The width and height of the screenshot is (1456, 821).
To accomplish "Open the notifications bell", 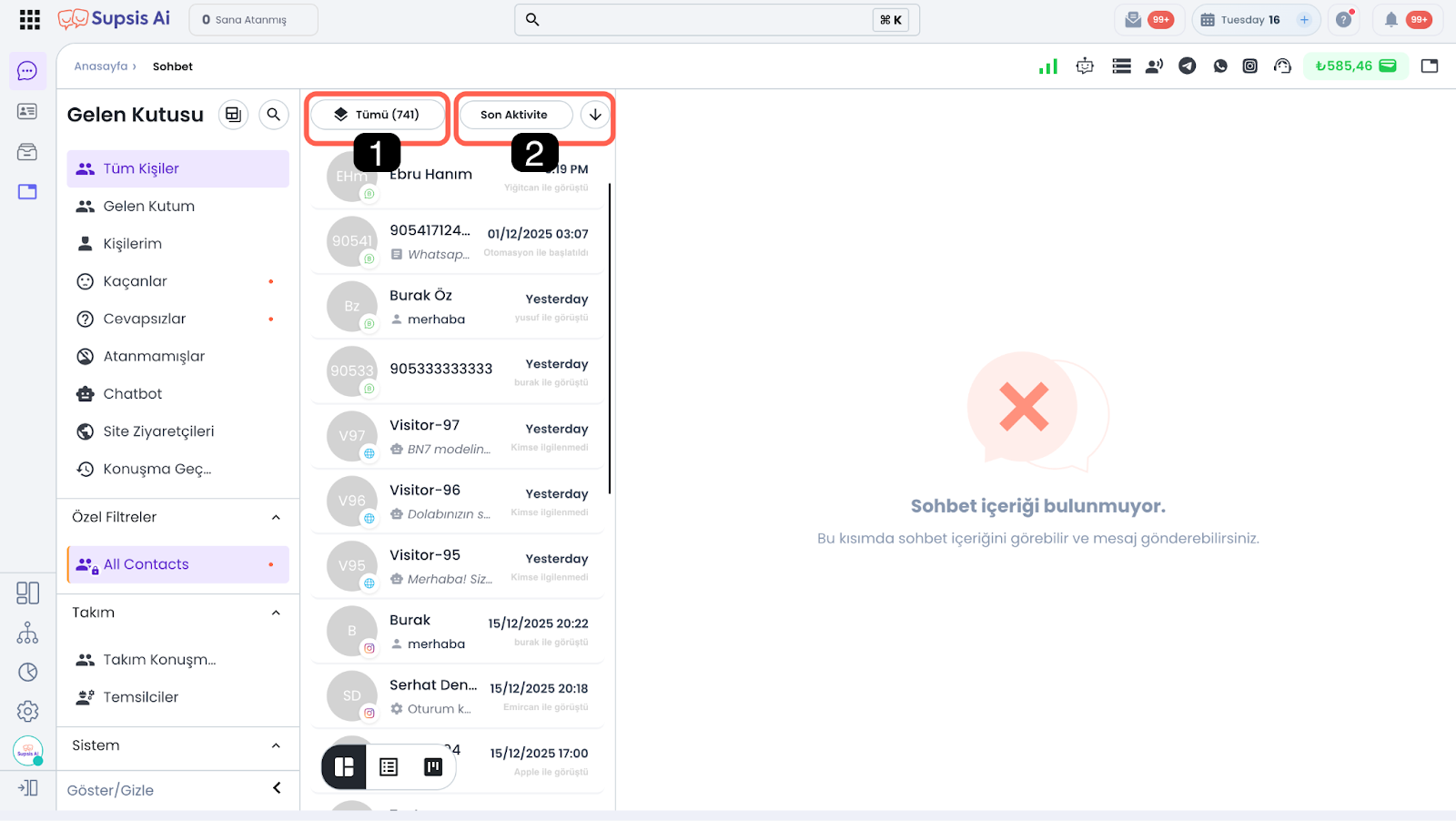I will point(1390,19).
